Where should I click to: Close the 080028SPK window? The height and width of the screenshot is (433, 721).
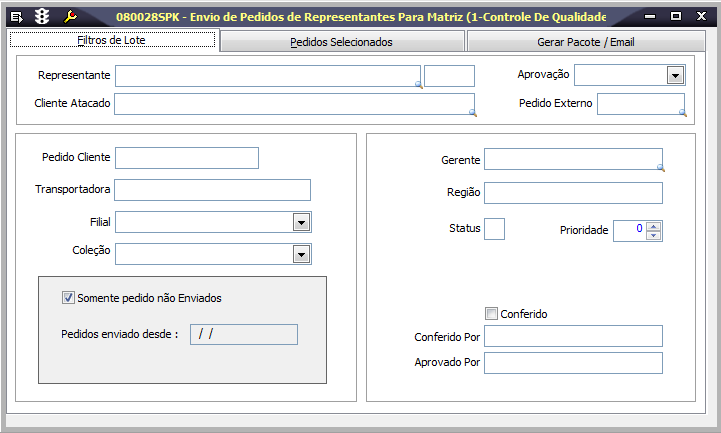pos(701,17)
